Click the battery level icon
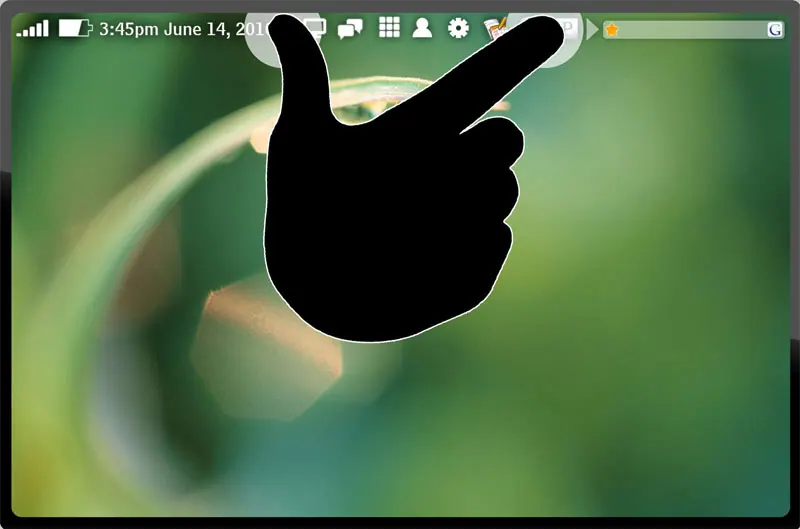The image size is (800, 529). [76, 29]
